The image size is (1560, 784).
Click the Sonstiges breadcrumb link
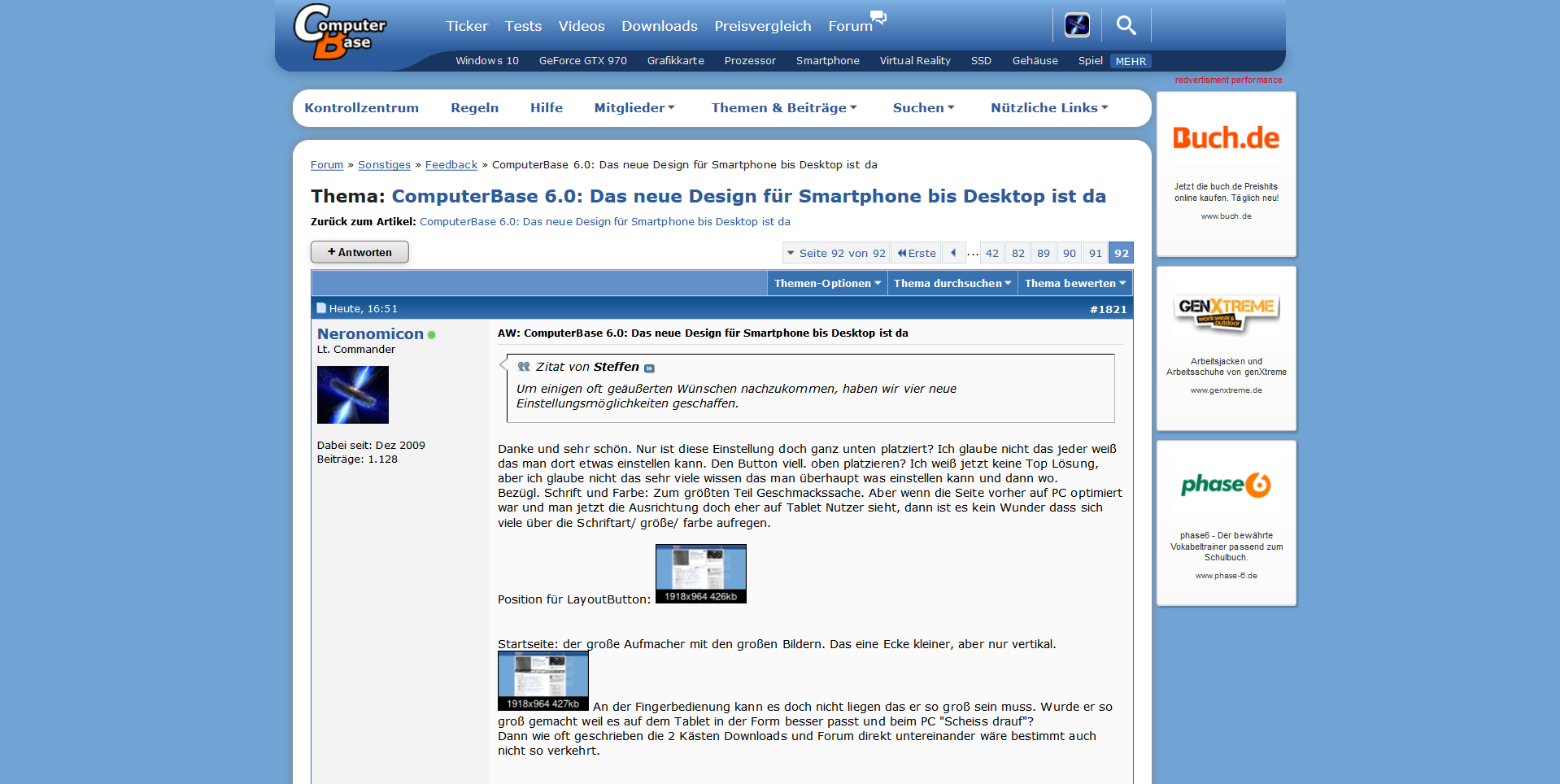[x=385, y=164]
